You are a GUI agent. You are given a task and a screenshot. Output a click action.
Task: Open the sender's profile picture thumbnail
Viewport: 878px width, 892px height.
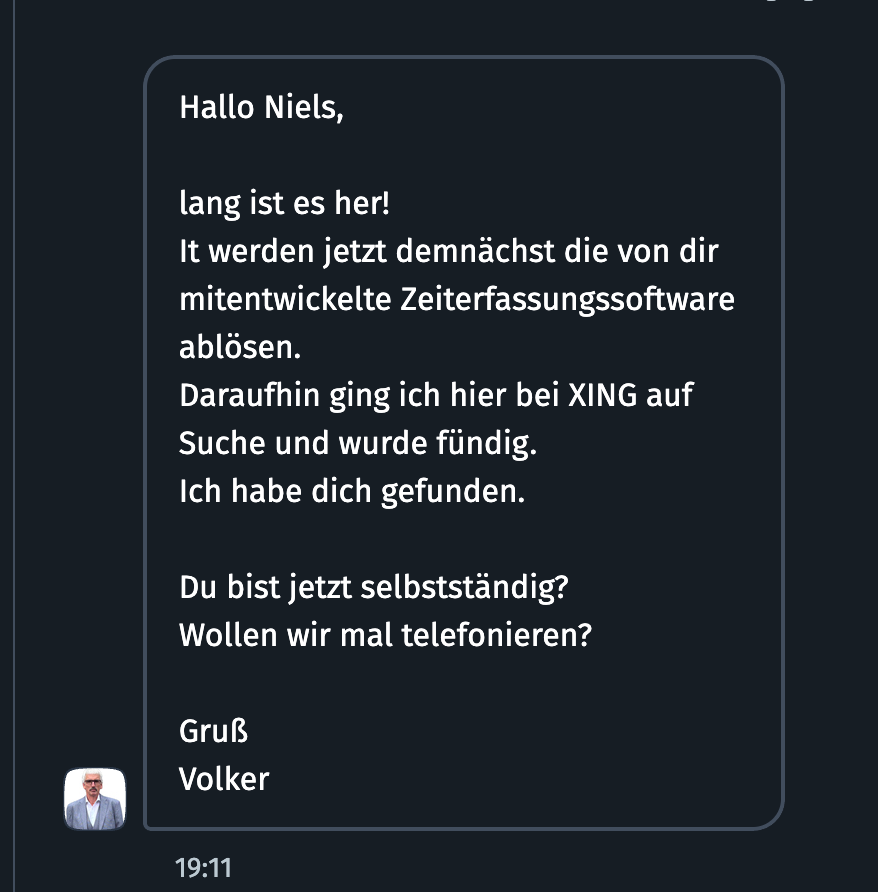pyautogui.click(x=95, y=799)
